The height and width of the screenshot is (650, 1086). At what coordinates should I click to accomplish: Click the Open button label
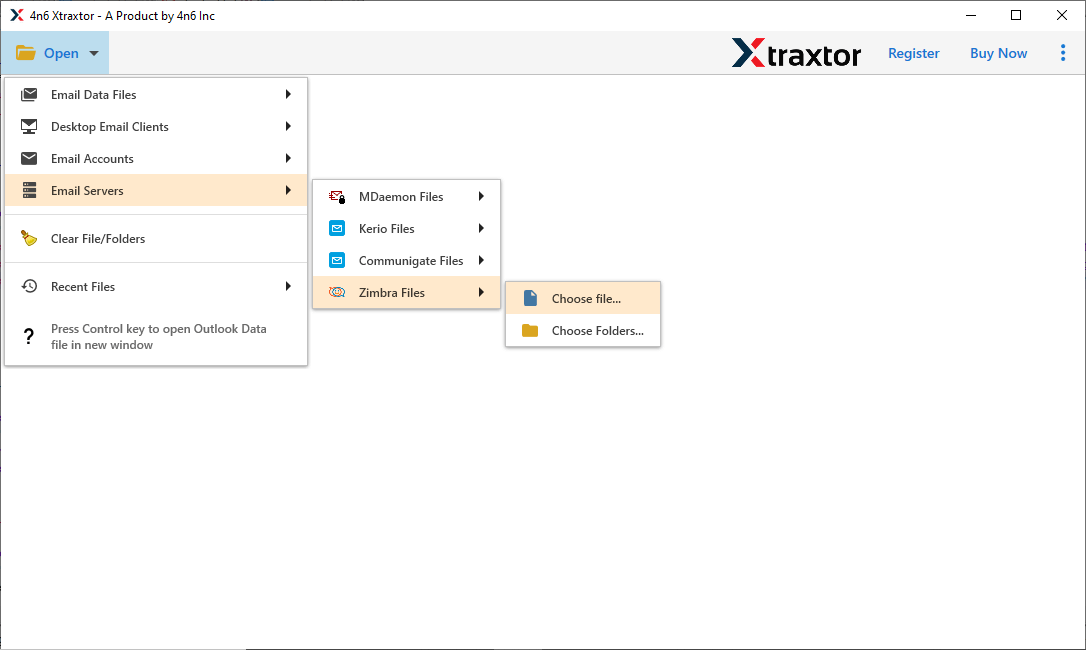[x=61, y=53]
